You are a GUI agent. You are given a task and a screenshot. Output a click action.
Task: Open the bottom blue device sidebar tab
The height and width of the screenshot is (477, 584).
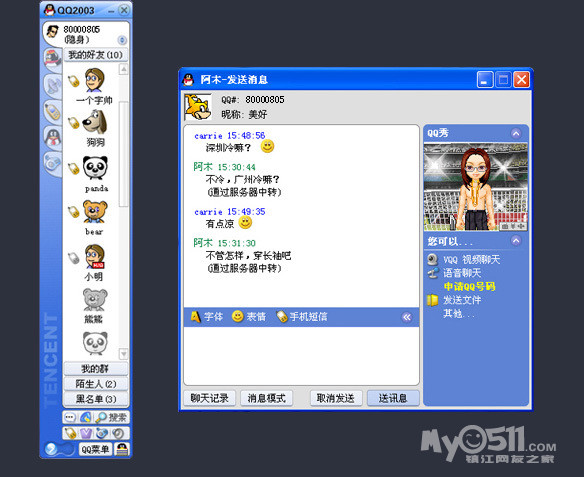tap(53, 163)
